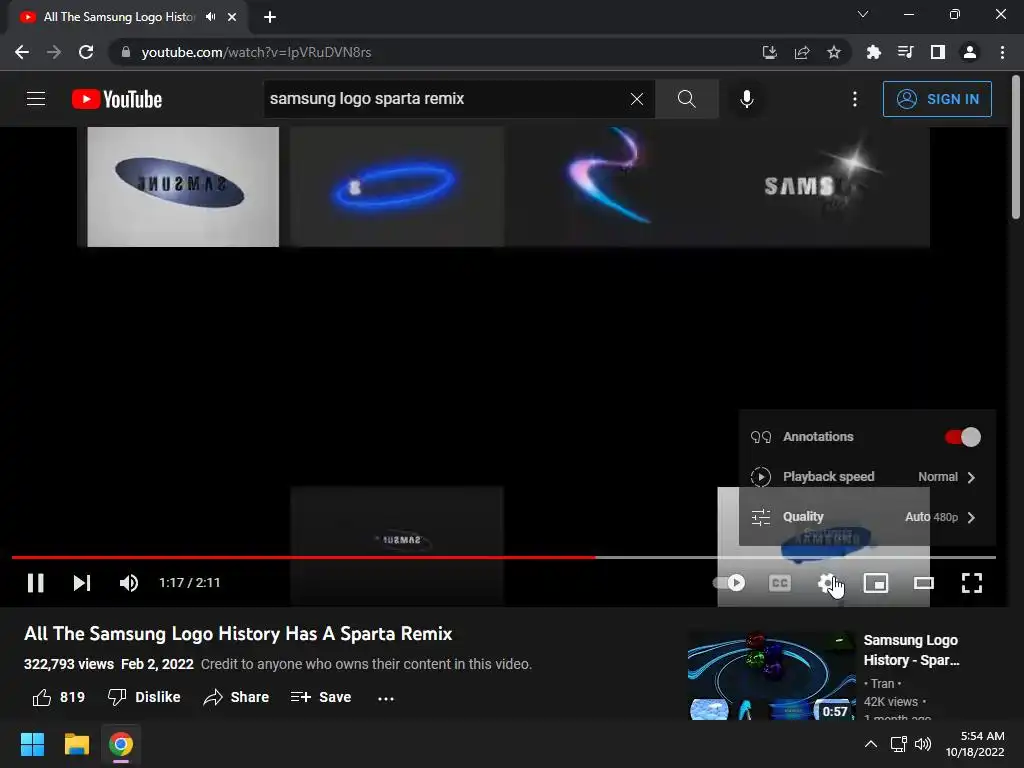Reload the page
Image resolution: width=1024 pixels, height=768 pixels.
86,52
